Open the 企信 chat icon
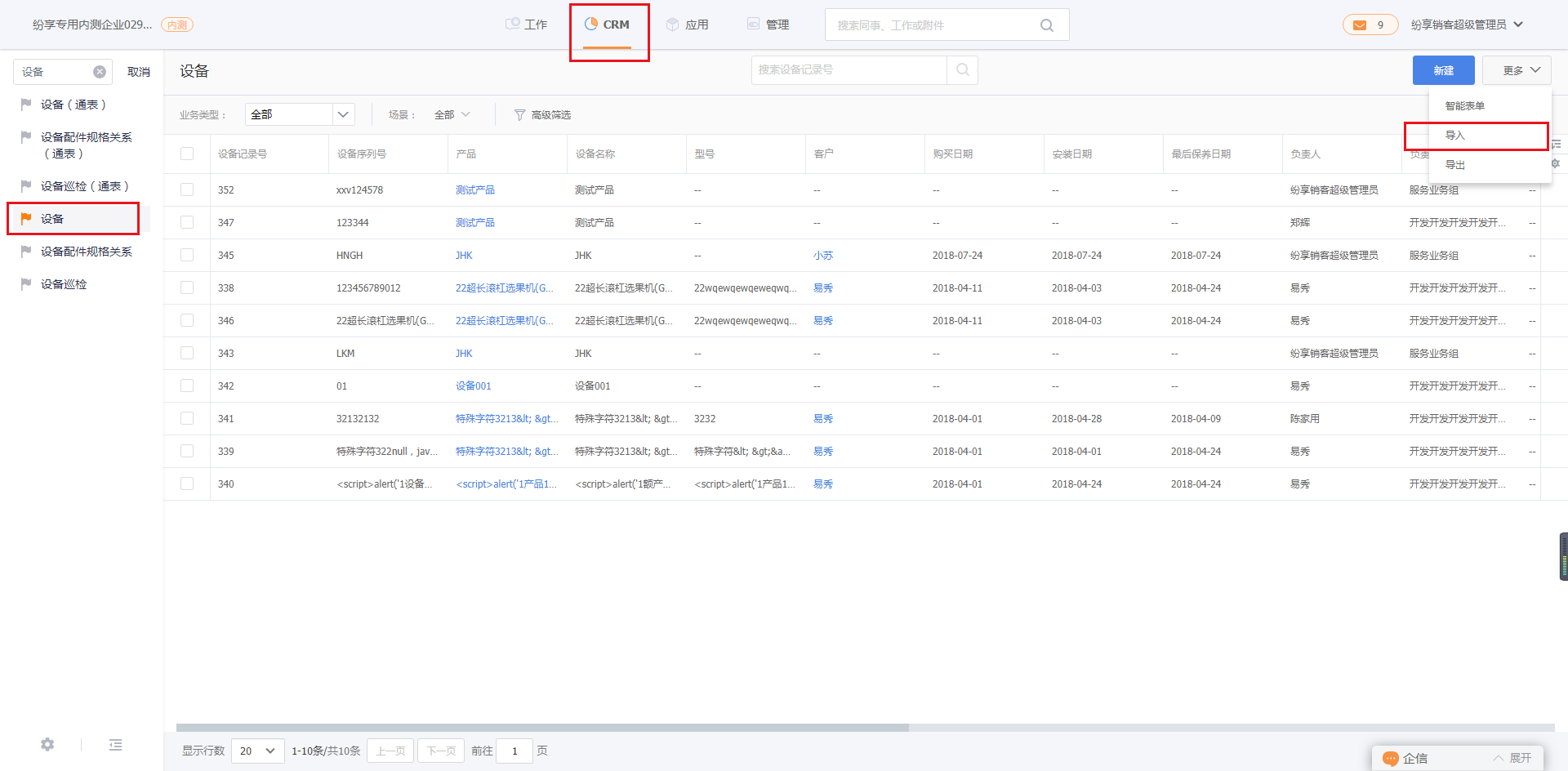The image size is (1568, 771). point(1391,759)
